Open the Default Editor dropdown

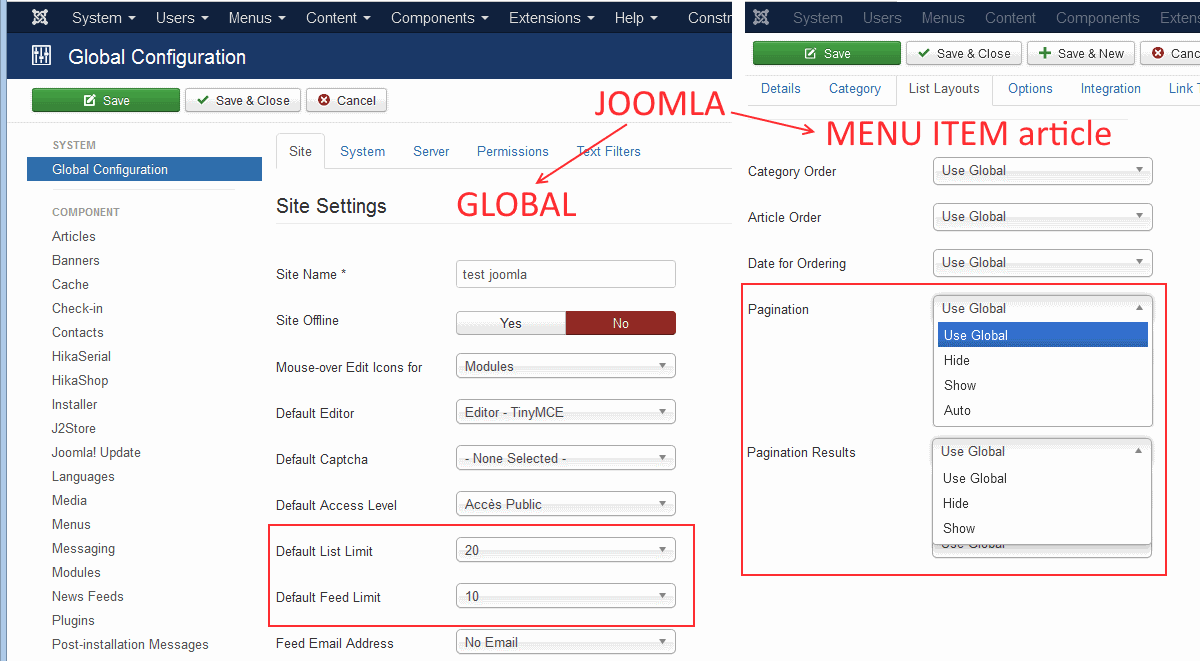(x=566, y=412)
